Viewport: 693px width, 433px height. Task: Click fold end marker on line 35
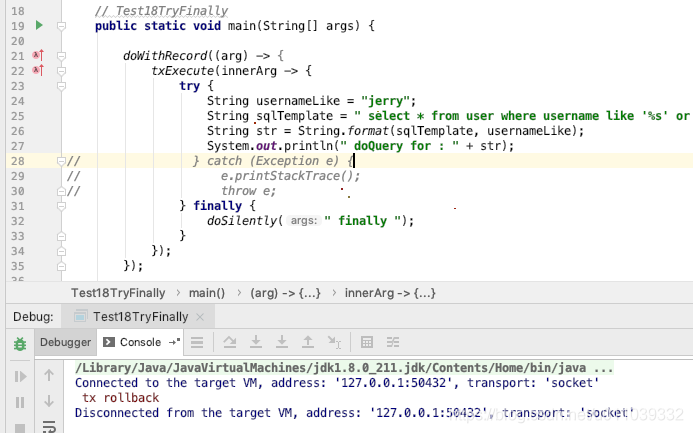pyautogui.click(x=61, y=266)
